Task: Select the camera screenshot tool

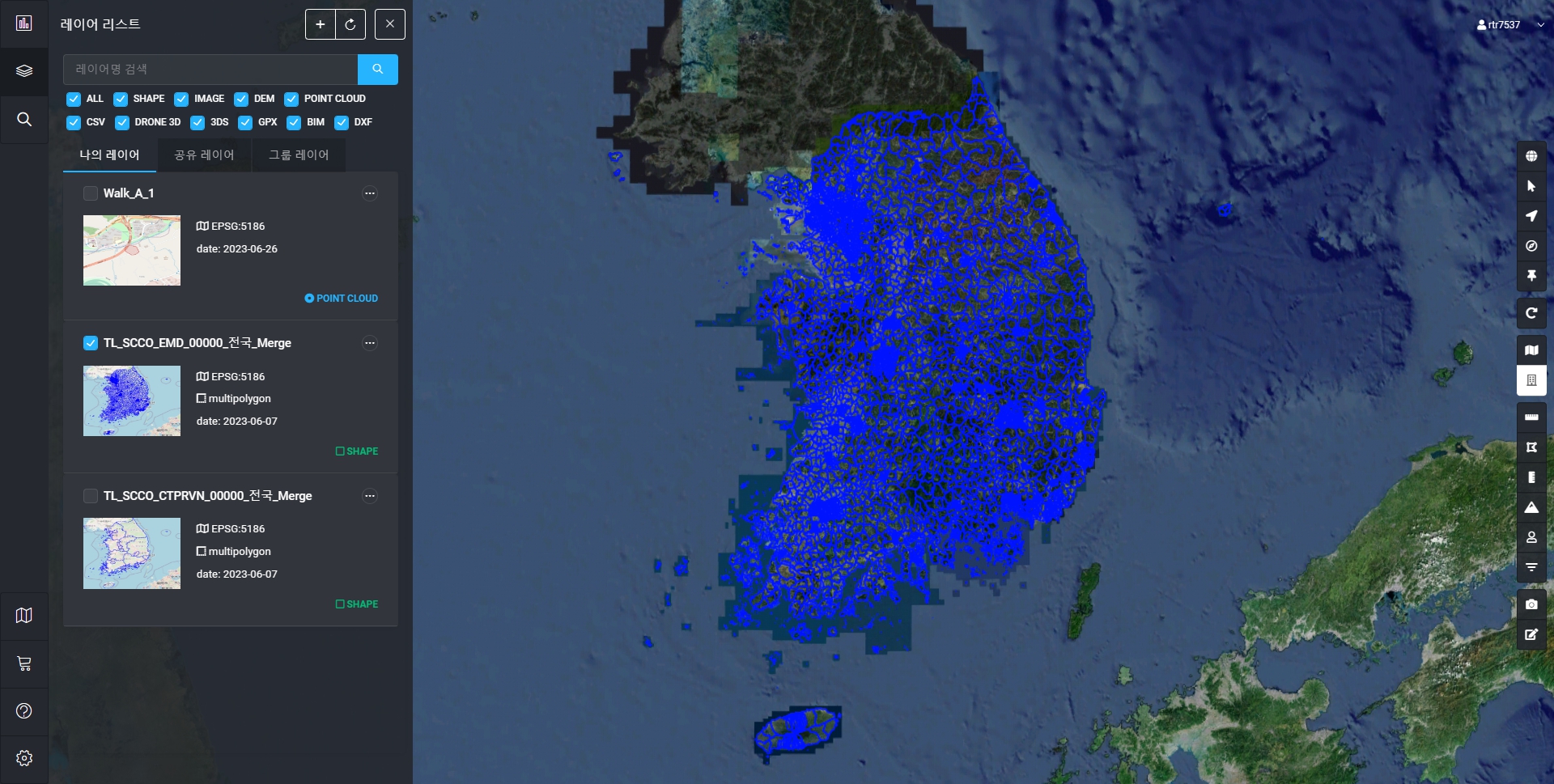Action: coord(1531,604)
